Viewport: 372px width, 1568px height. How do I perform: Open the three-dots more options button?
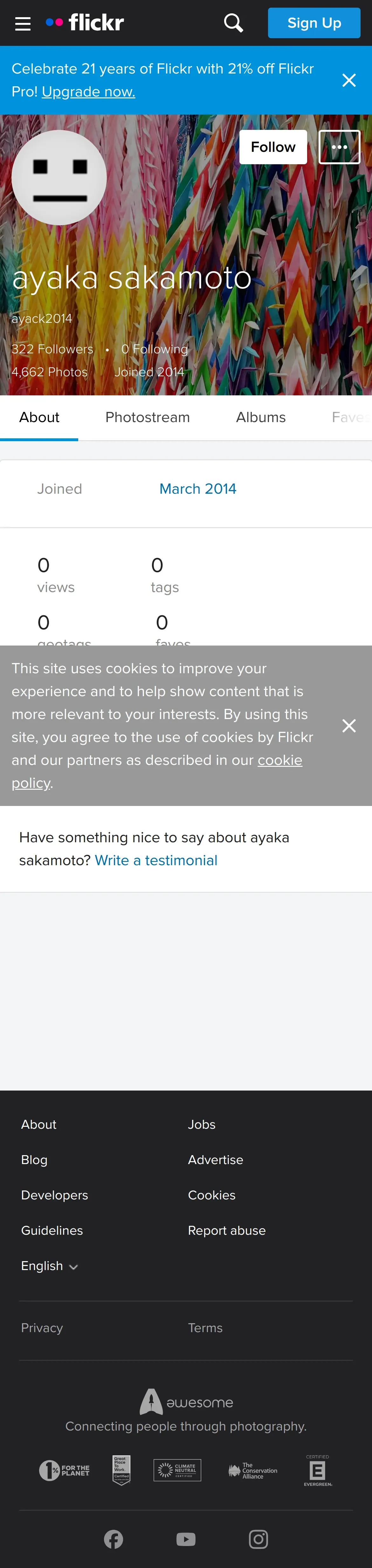pyautogui.click(x=339, y=147)
